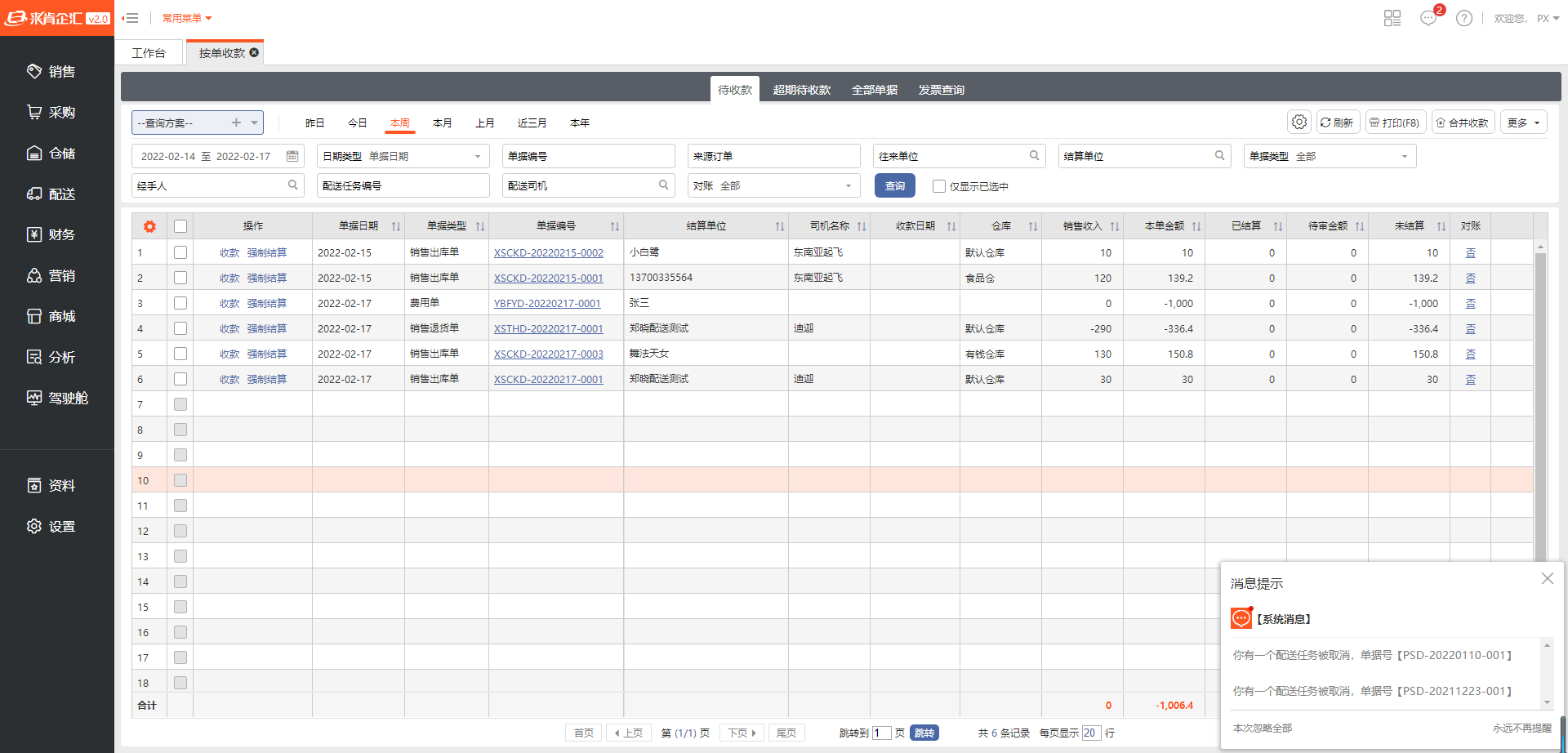Viewport: 1568px width, 753px height.
Task: Open the calendar icon in date range
Action: click(292, 156)
